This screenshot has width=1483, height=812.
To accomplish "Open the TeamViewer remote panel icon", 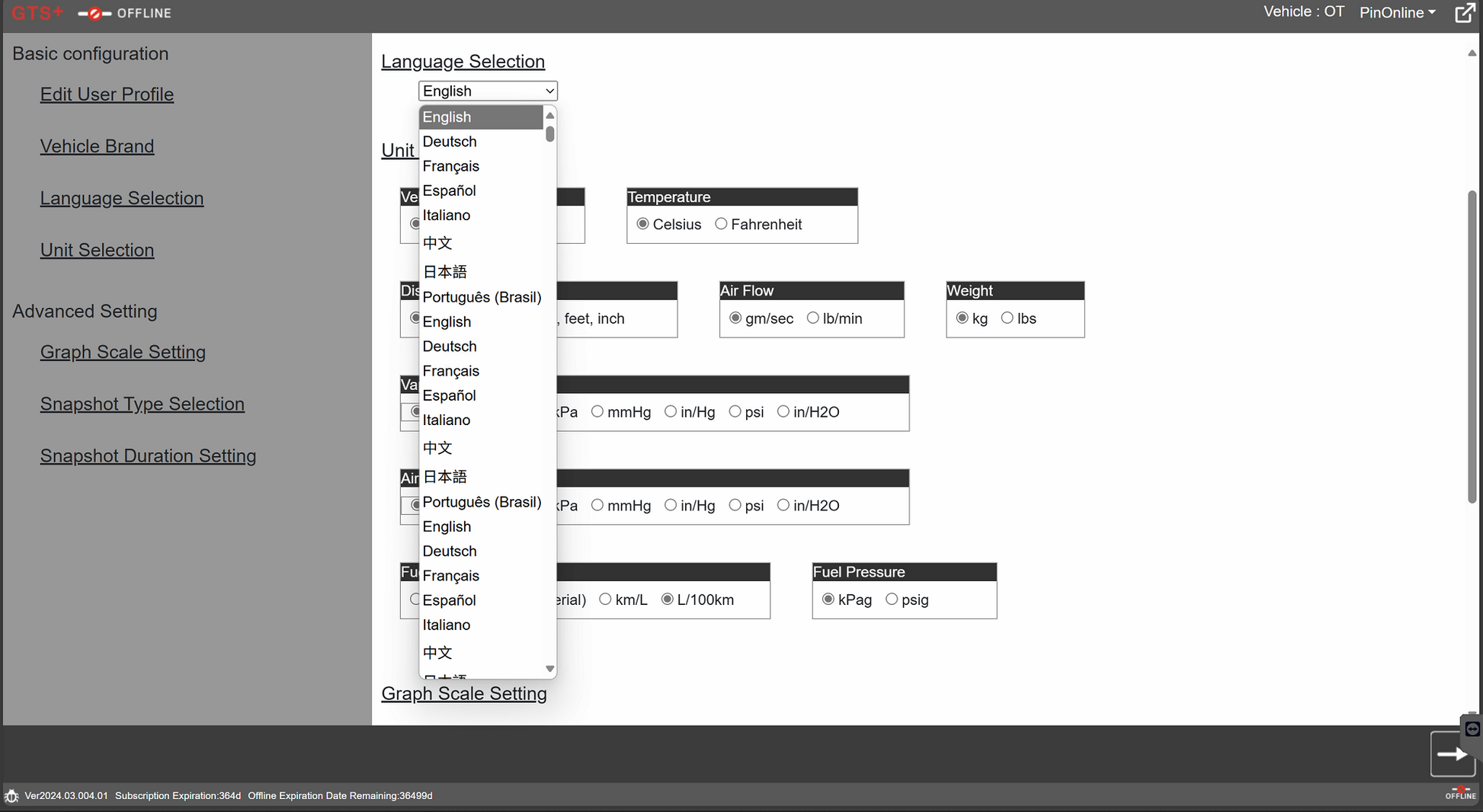I will (x=1472, y=729).
